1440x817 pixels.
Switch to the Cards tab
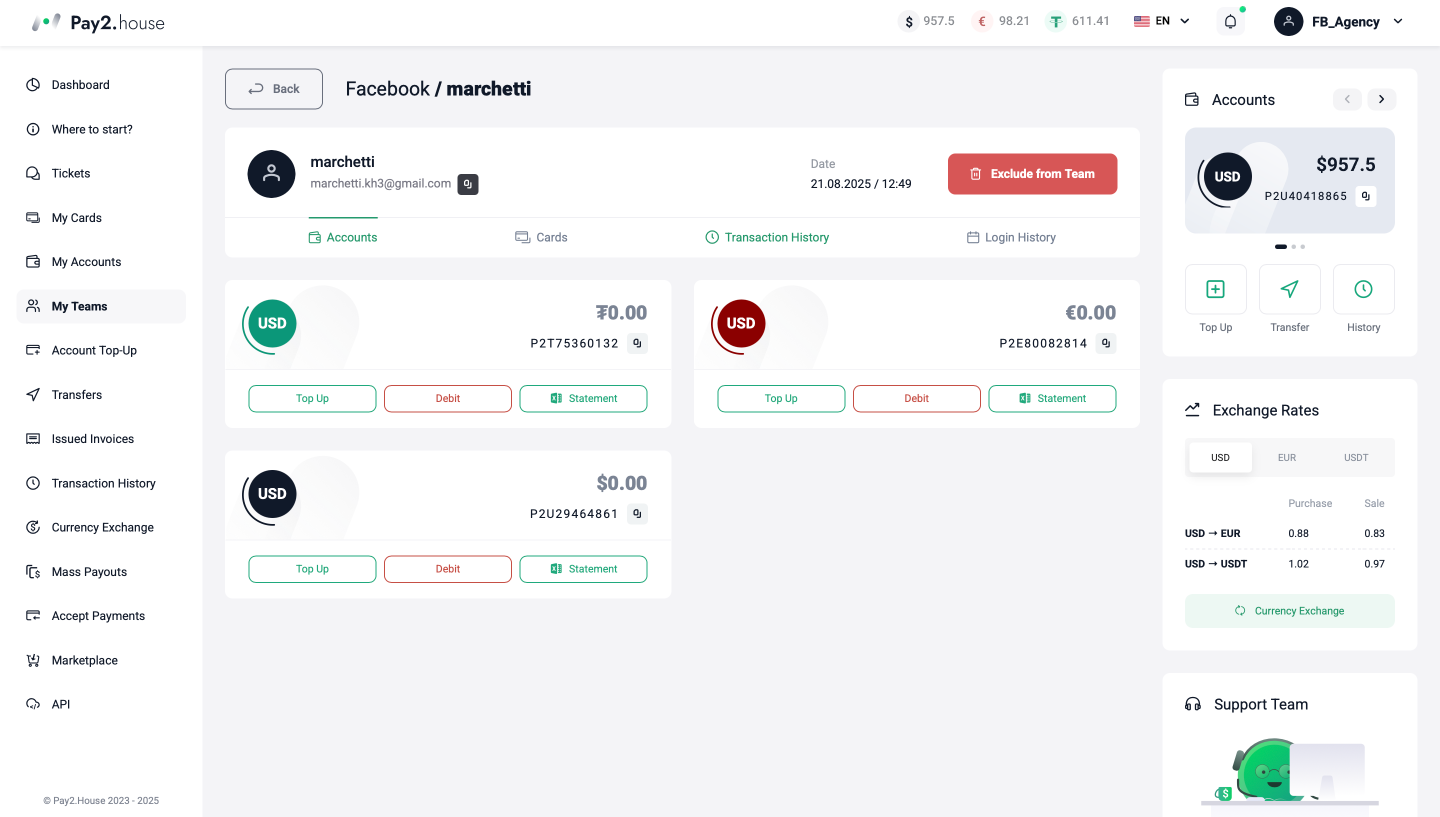click(x=541, y=237)
